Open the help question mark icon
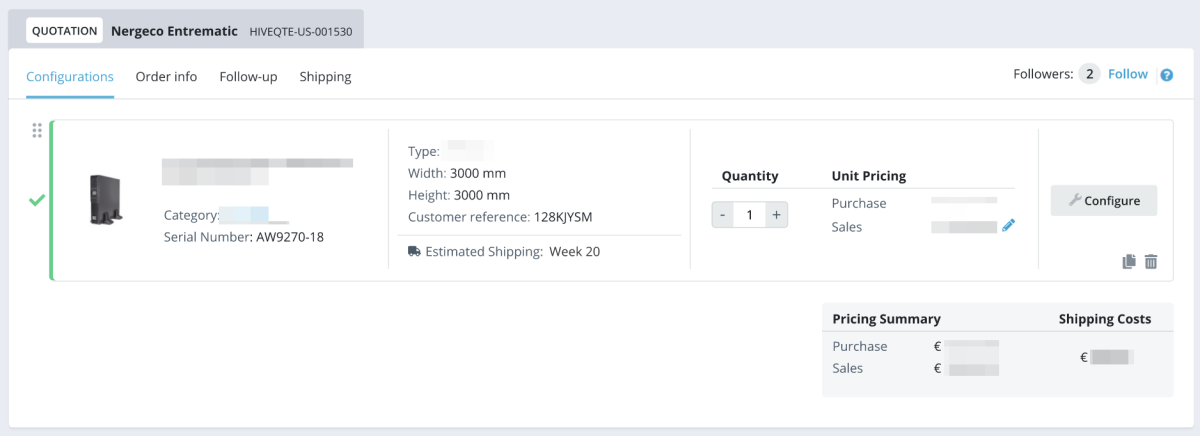The width and height of the screenshot is (1200, 436). click(1166, 75)
